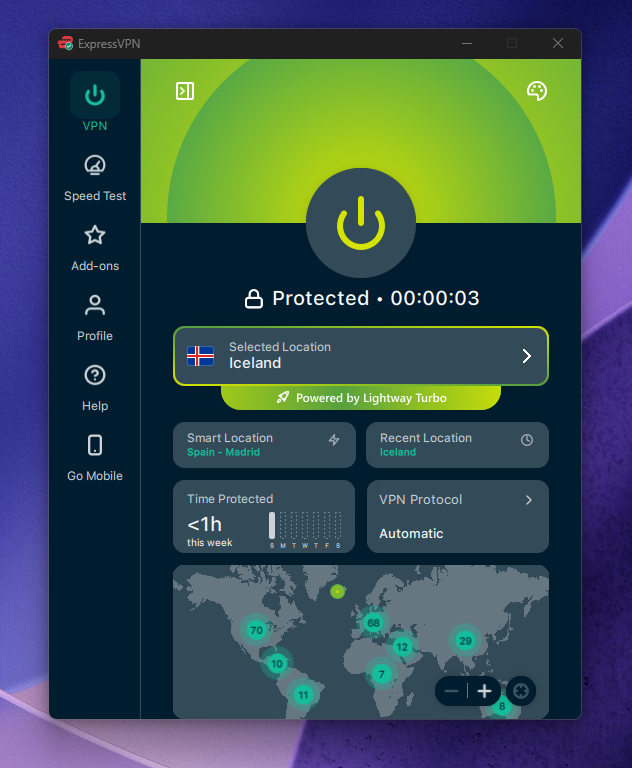This screenshot has height=768, width=632.
Task: Zoom in the map with plus
Action: [x=484, y=691]
